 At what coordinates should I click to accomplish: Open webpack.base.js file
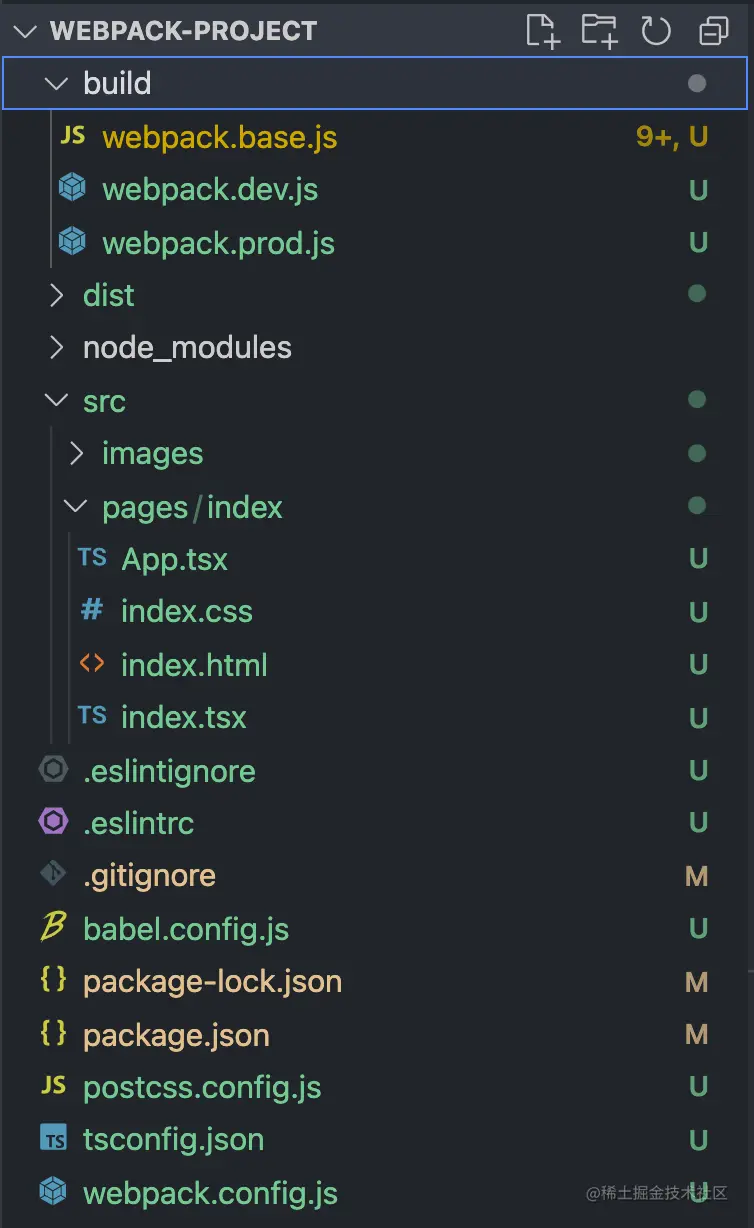click(220, 137)
